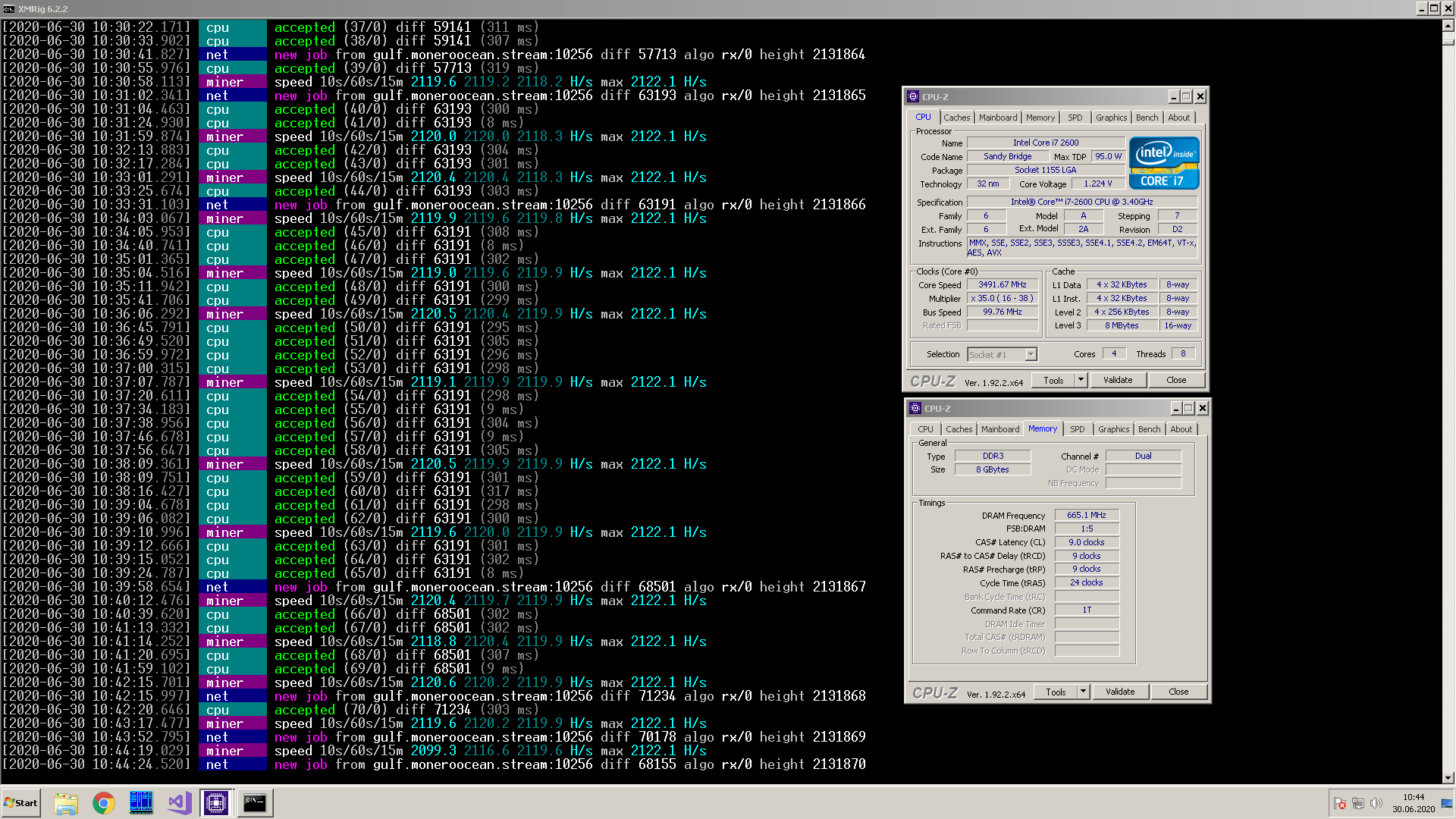Open Tools dropdown arrow in lower CPU-Z

click(1083, 692)
